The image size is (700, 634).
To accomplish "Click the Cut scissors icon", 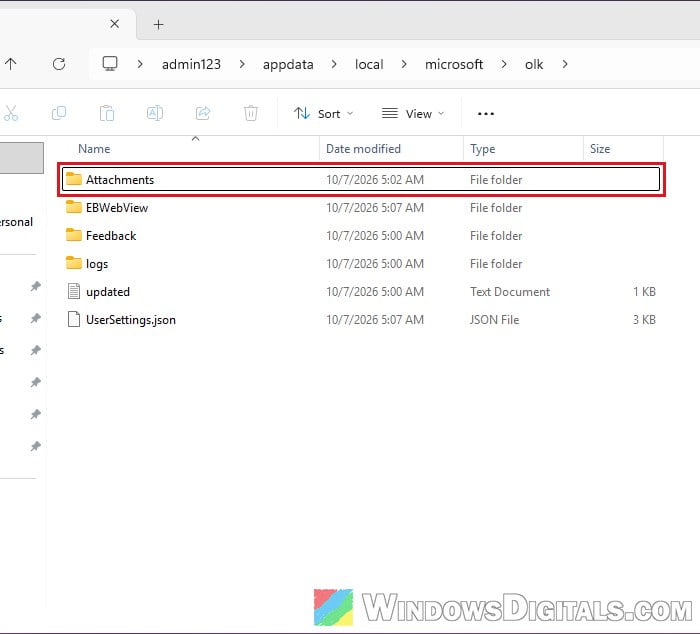I will click(x=11, y=113).
